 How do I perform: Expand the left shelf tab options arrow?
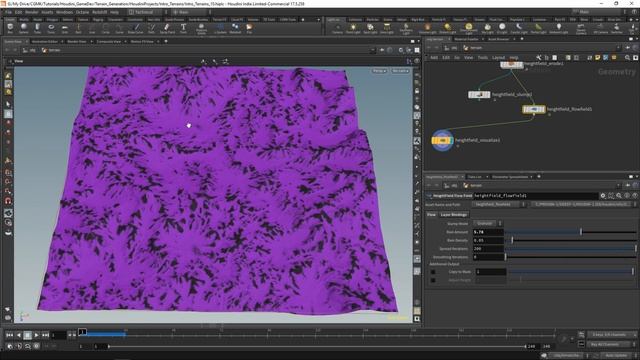click(318, 19)
